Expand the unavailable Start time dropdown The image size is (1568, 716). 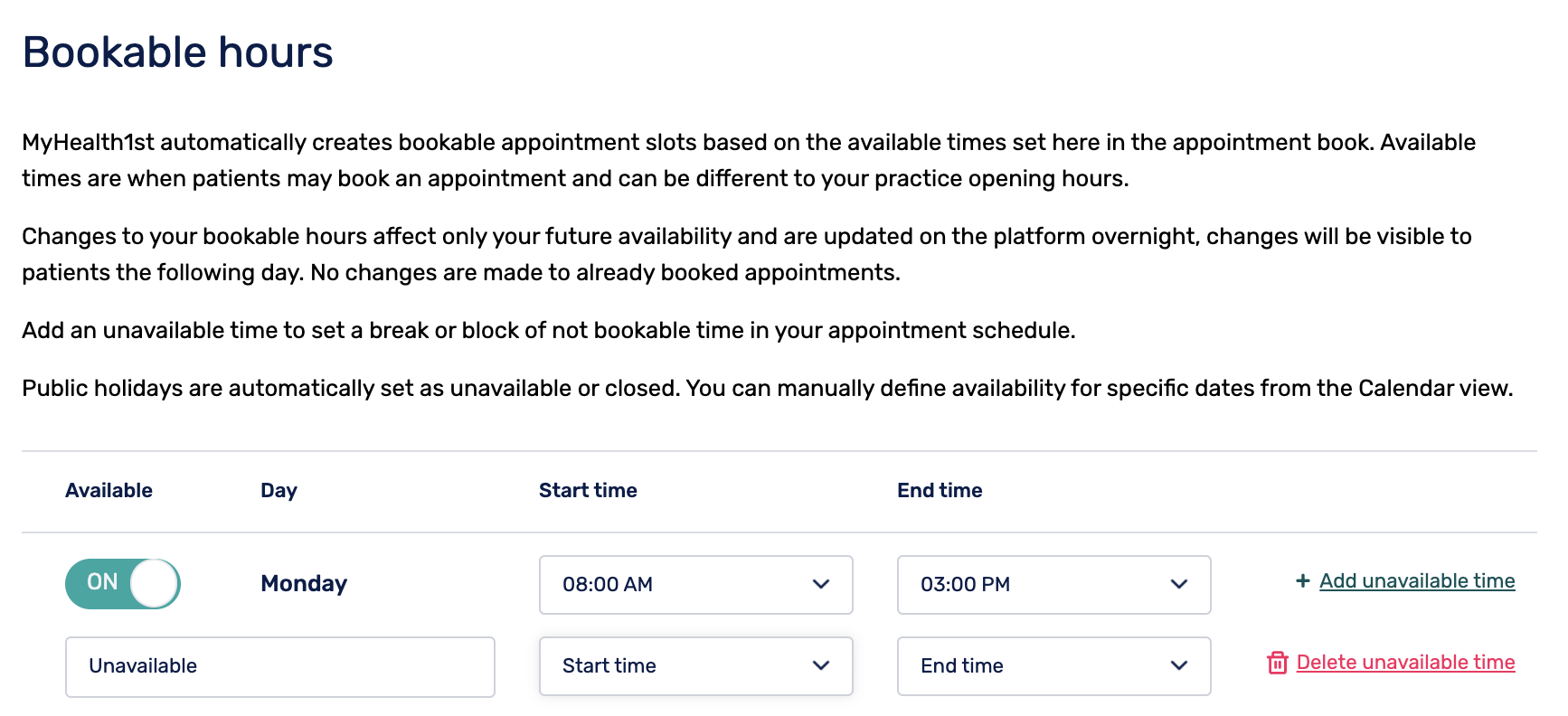pyautogui.click(x=695, y=665)
